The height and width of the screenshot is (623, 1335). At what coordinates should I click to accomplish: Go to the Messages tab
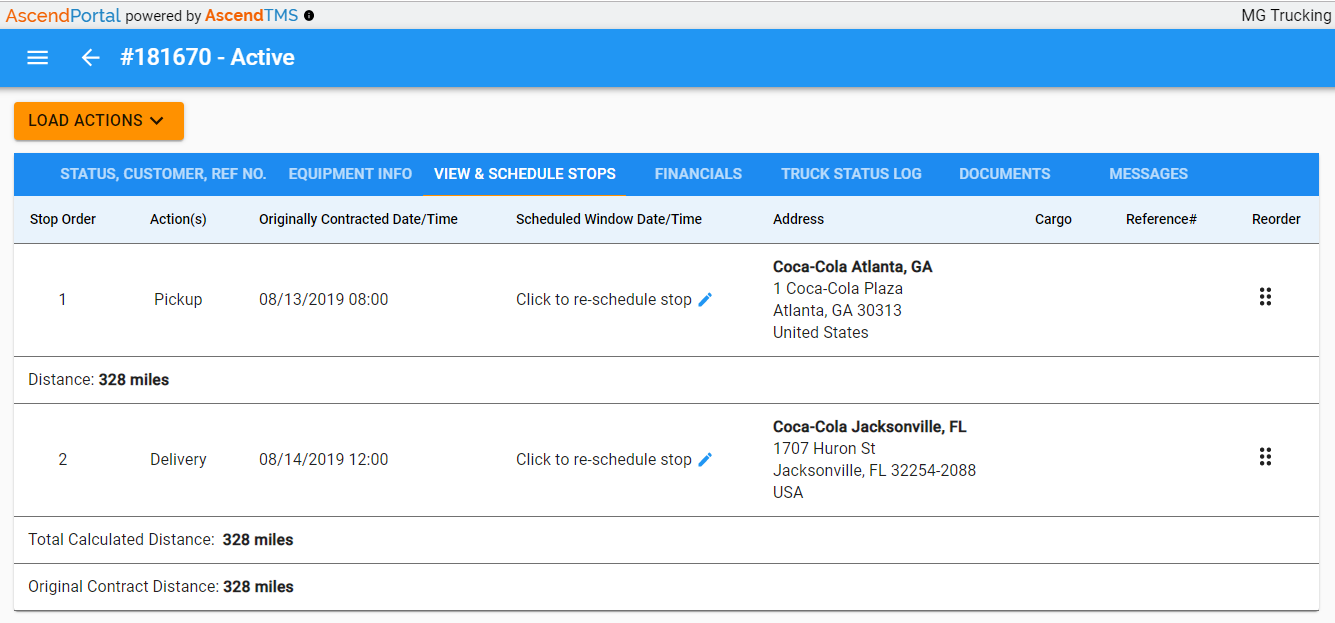pos(1148,174)
